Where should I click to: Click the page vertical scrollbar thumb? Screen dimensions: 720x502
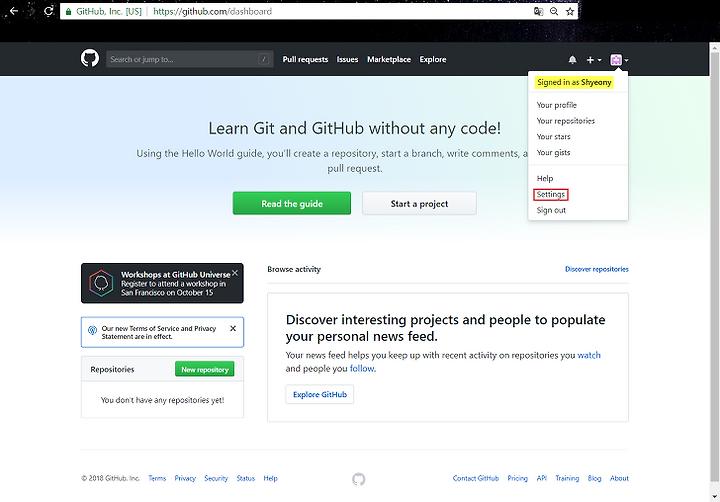tap(714, 267)
